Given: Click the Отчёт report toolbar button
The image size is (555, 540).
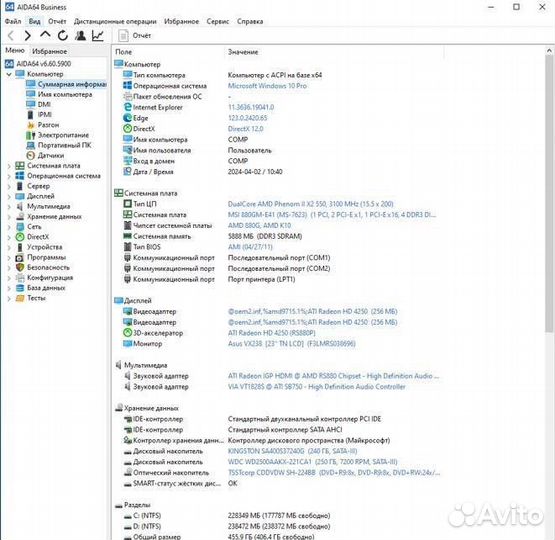Looking at the screenshot, I should 135,35.
